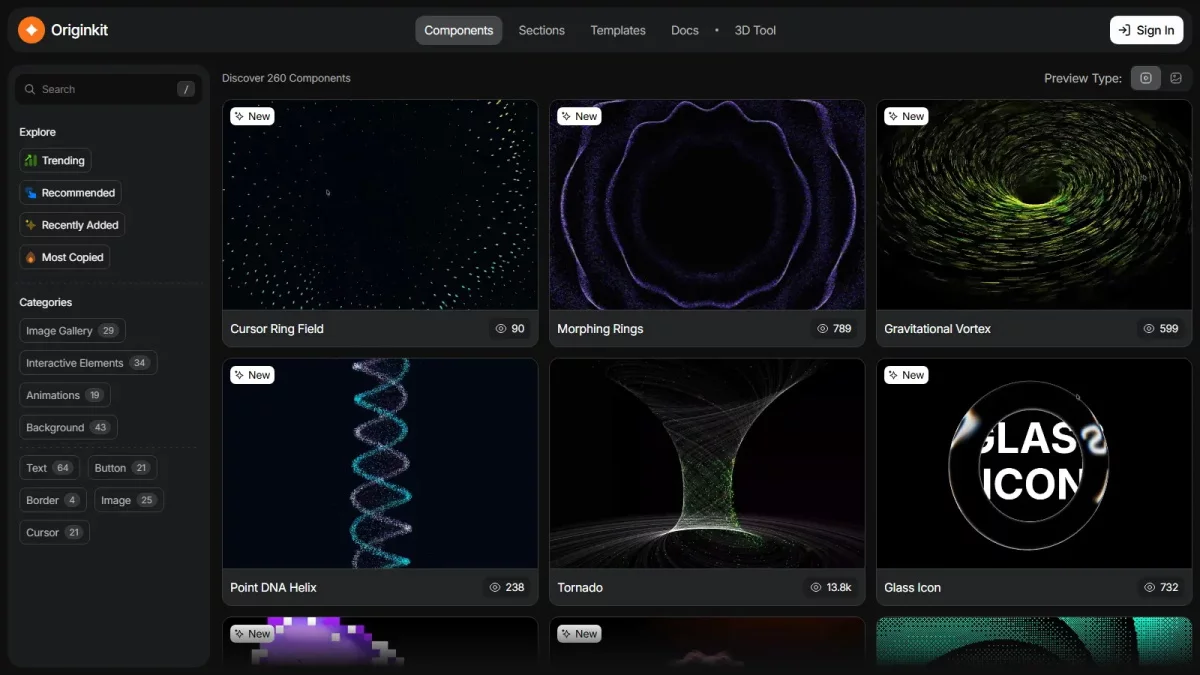1200x675 pixels.
Task: Filter by Interactive Elements category
Action: [88, 363]
